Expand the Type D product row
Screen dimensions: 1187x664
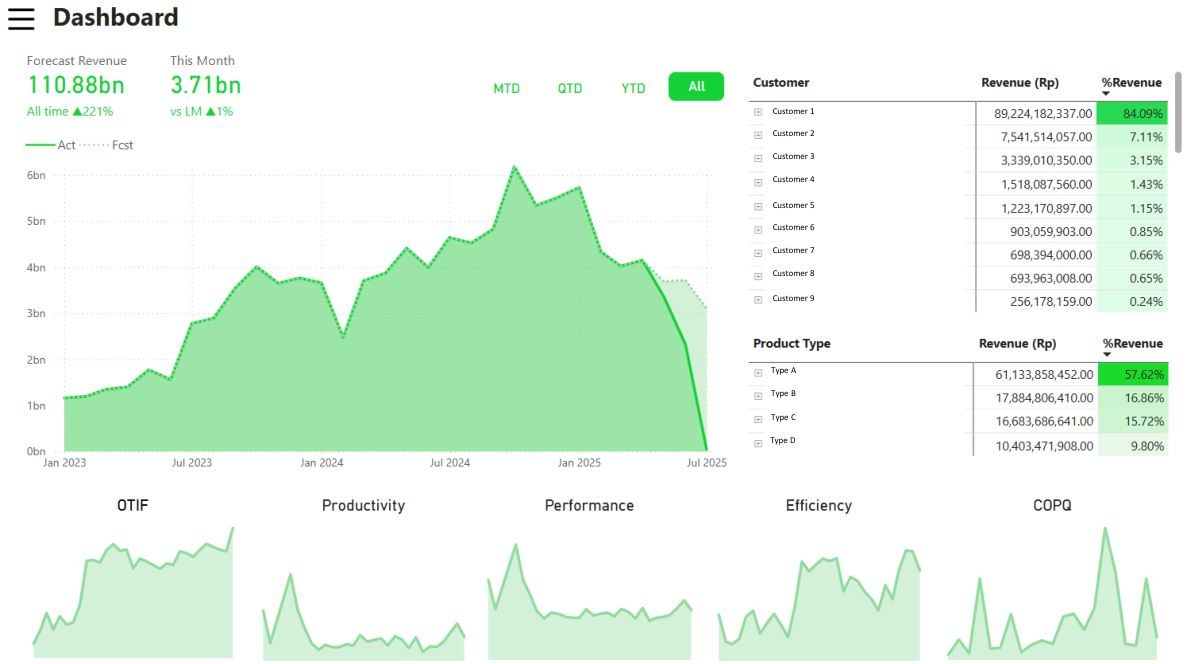(x=758, y=443)
